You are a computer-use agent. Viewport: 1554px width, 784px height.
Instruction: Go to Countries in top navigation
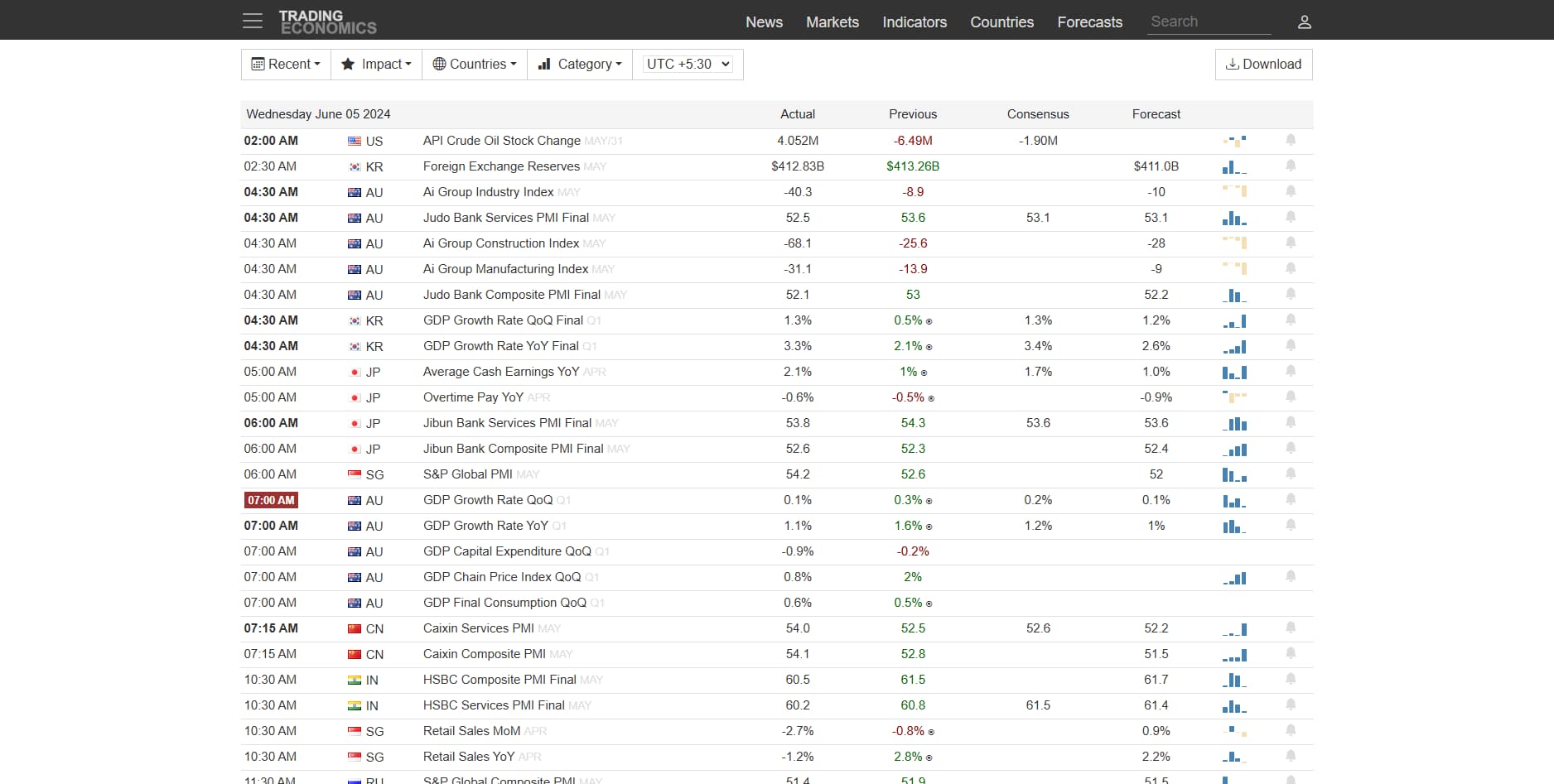(x=1001, y=22)
